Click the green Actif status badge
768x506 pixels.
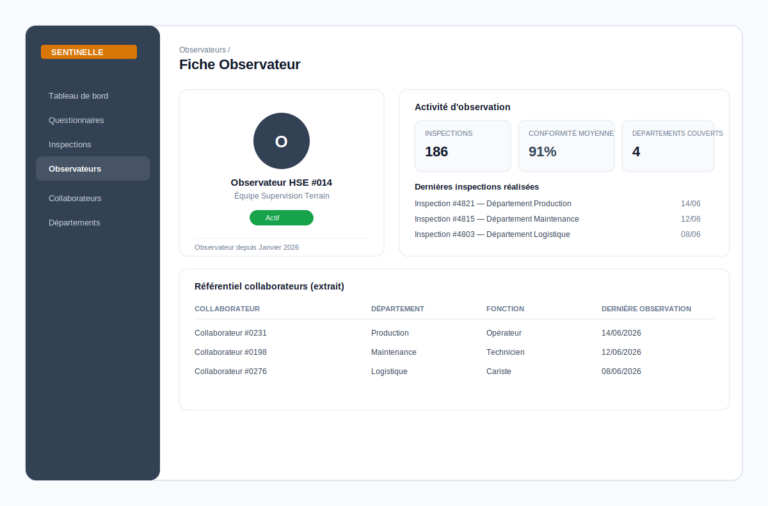click(281, 218)
